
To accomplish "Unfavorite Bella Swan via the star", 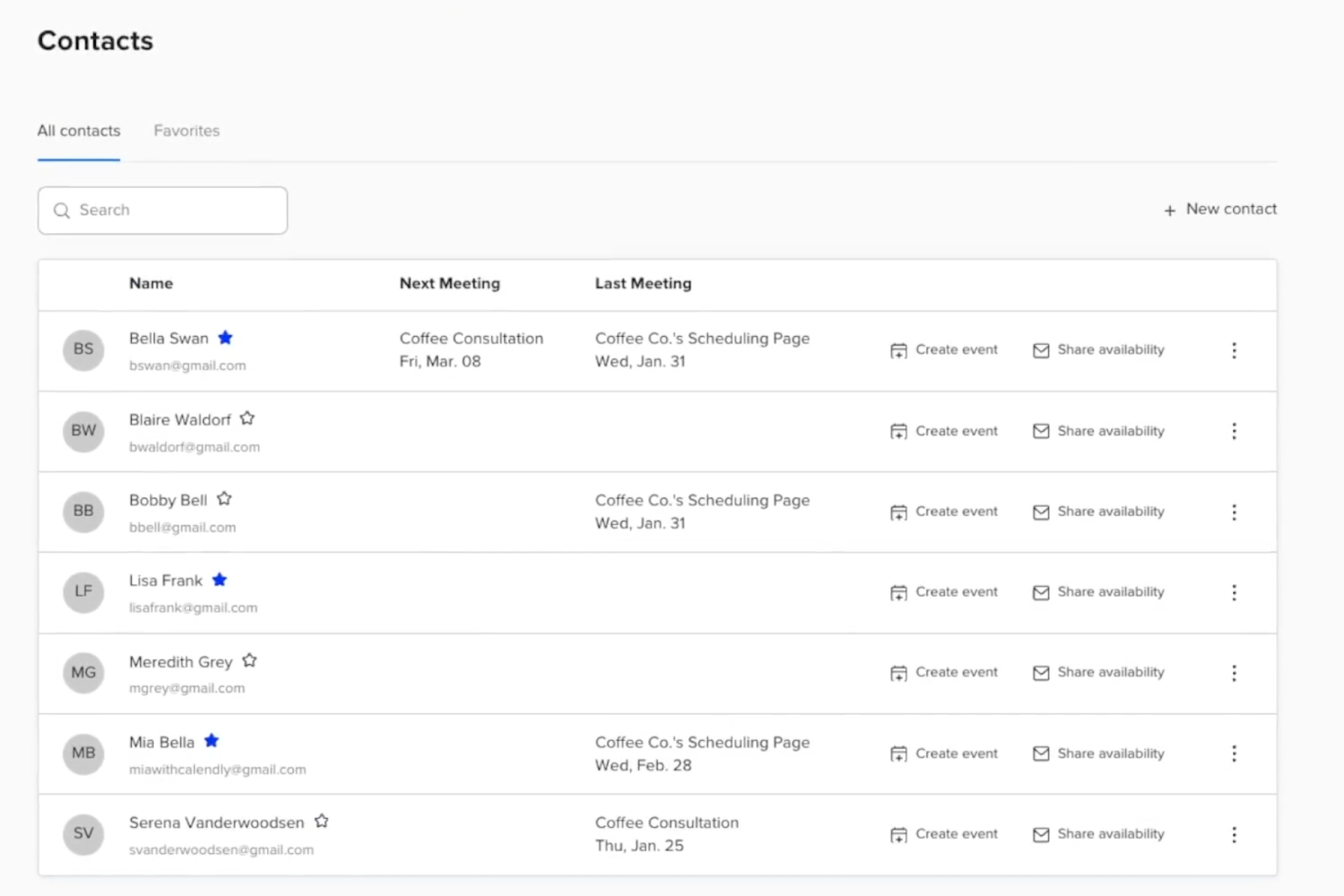I will click(225, 338).
